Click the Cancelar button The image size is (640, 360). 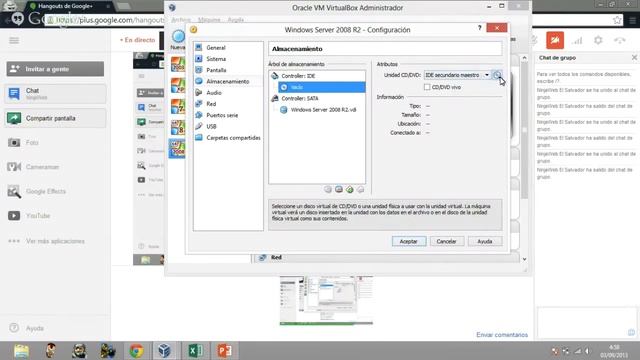click(447, 241)
